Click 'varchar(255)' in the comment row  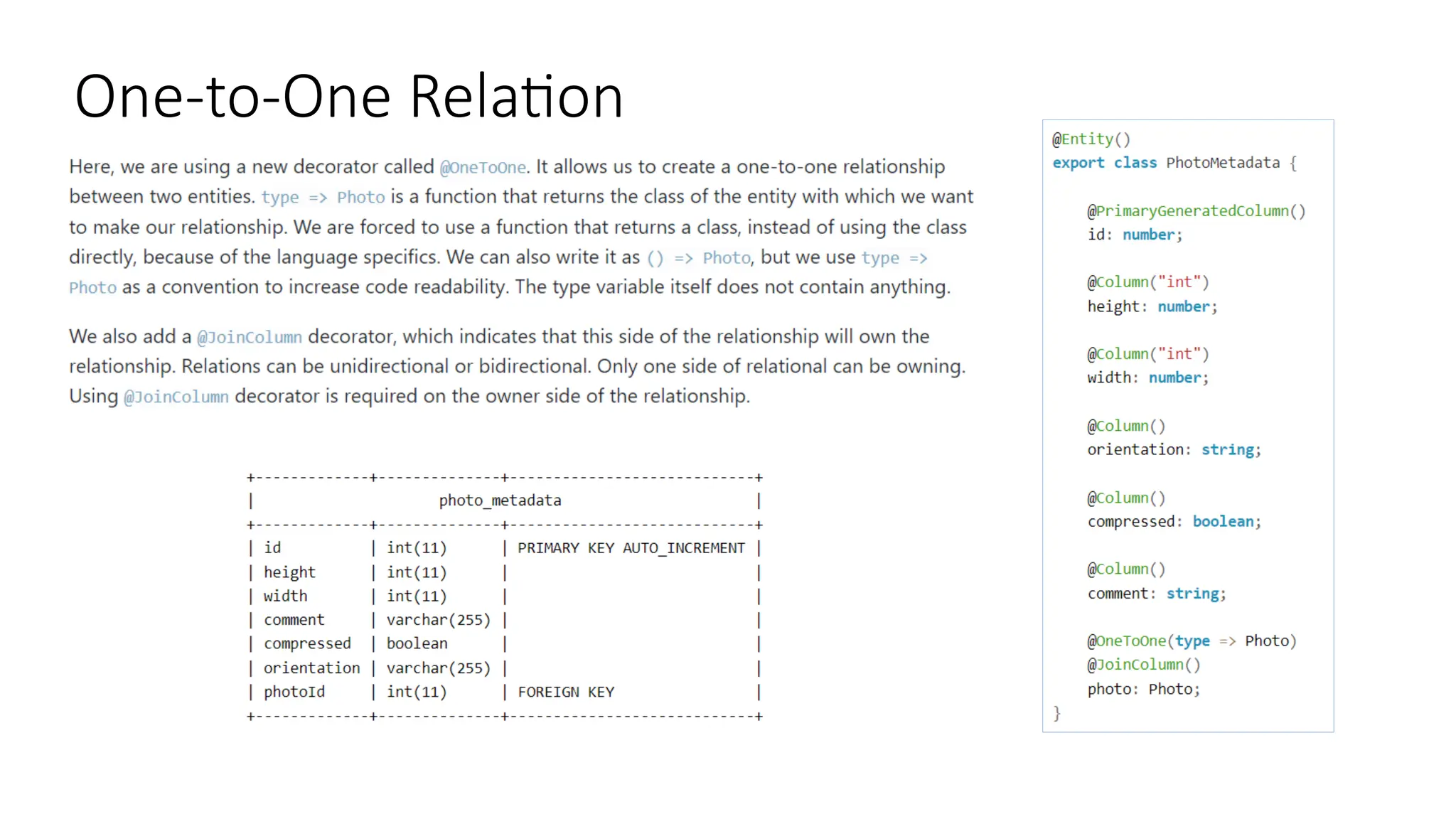[439, 620]
